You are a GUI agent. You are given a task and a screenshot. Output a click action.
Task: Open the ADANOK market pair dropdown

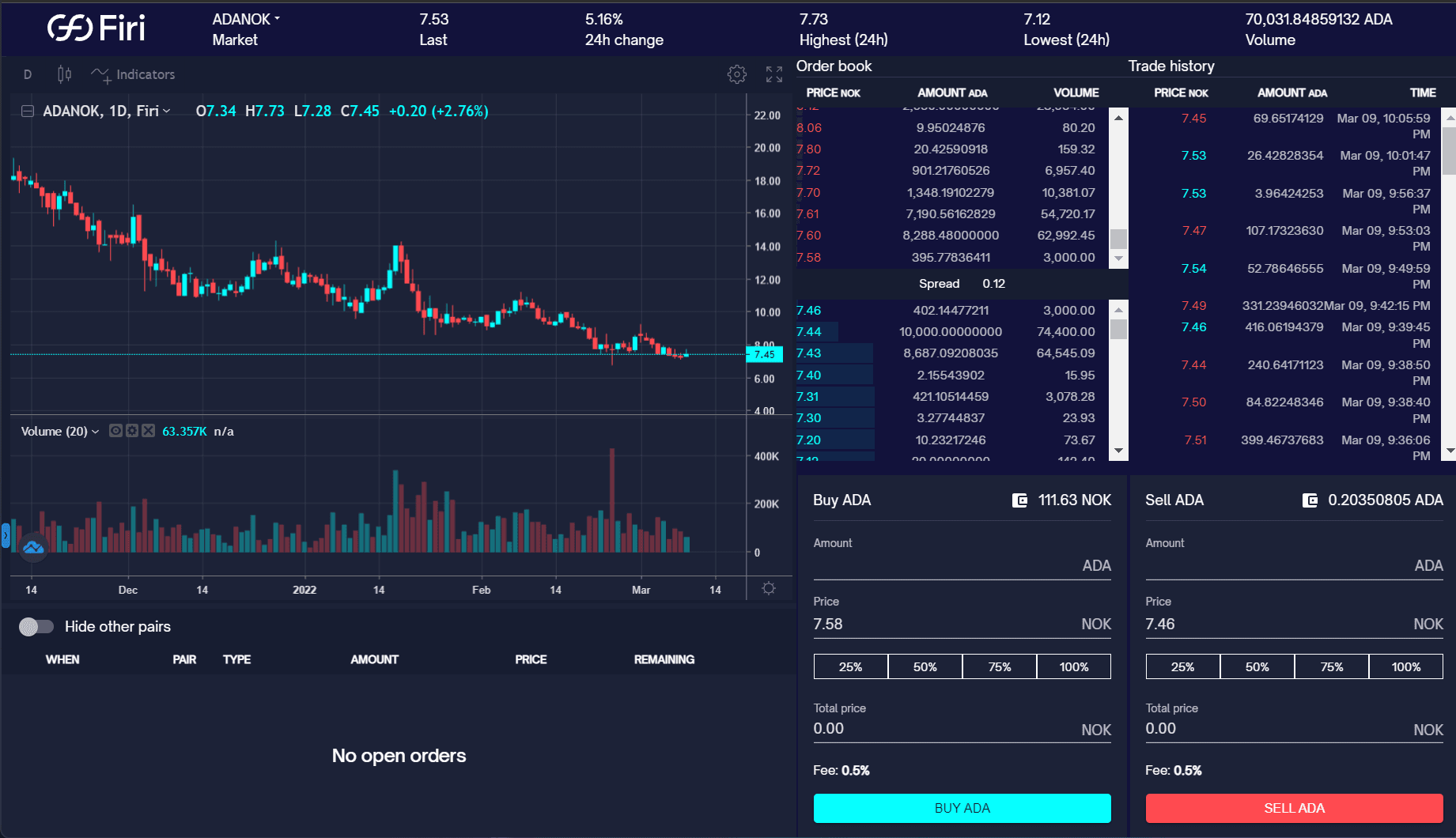[x=246, y=19]
